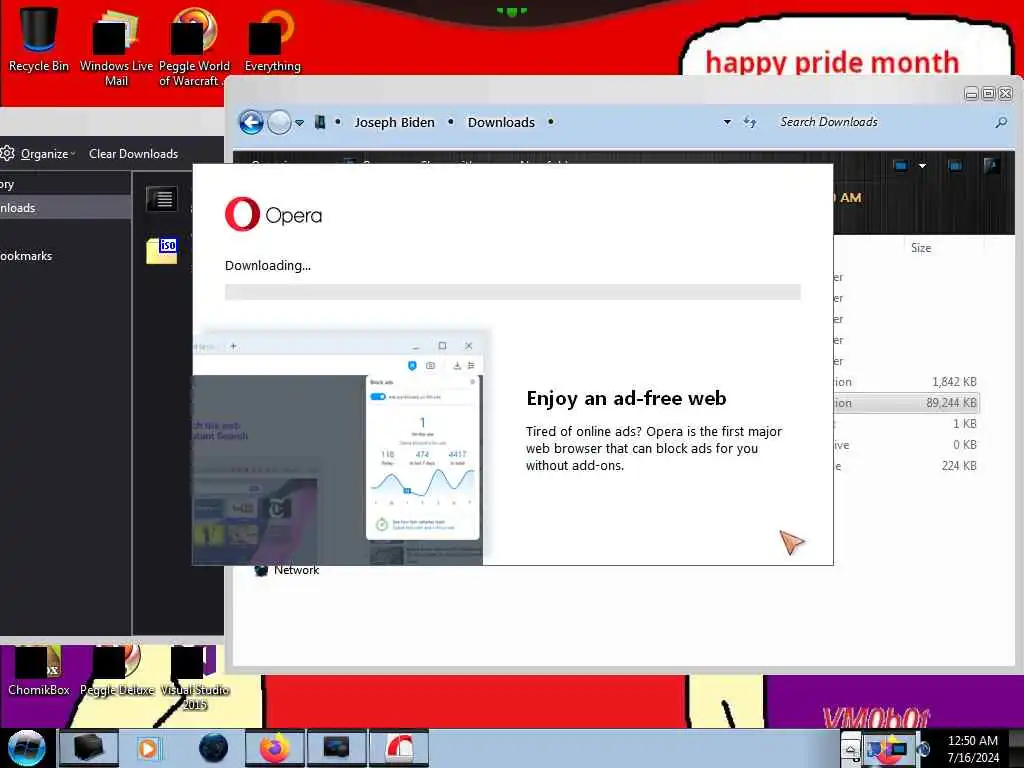
Task: Click the Opera Downloading progress bar
Action: point(513,292)
